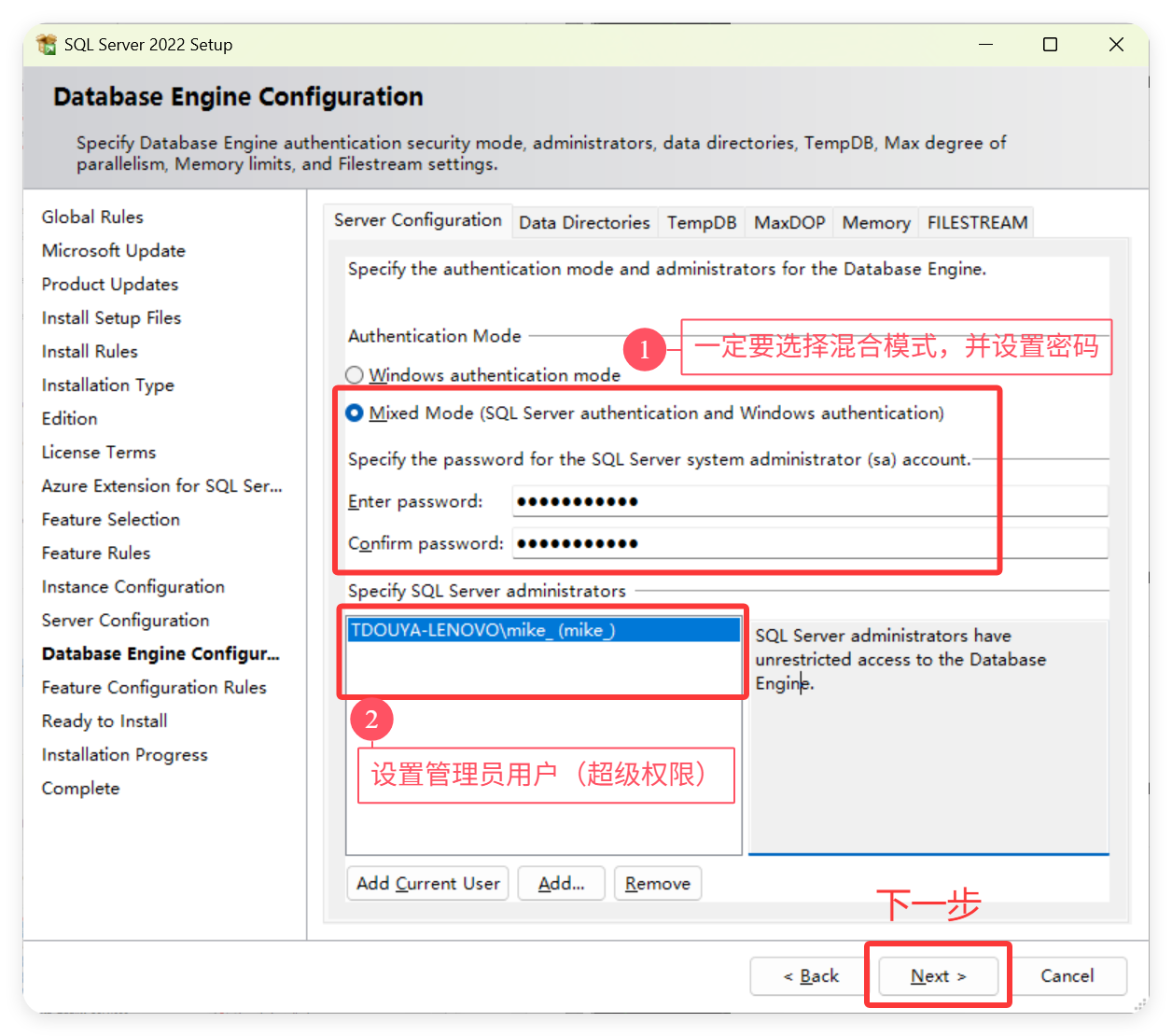Maximize the SQL Server Setup window

click(1050, 44)
